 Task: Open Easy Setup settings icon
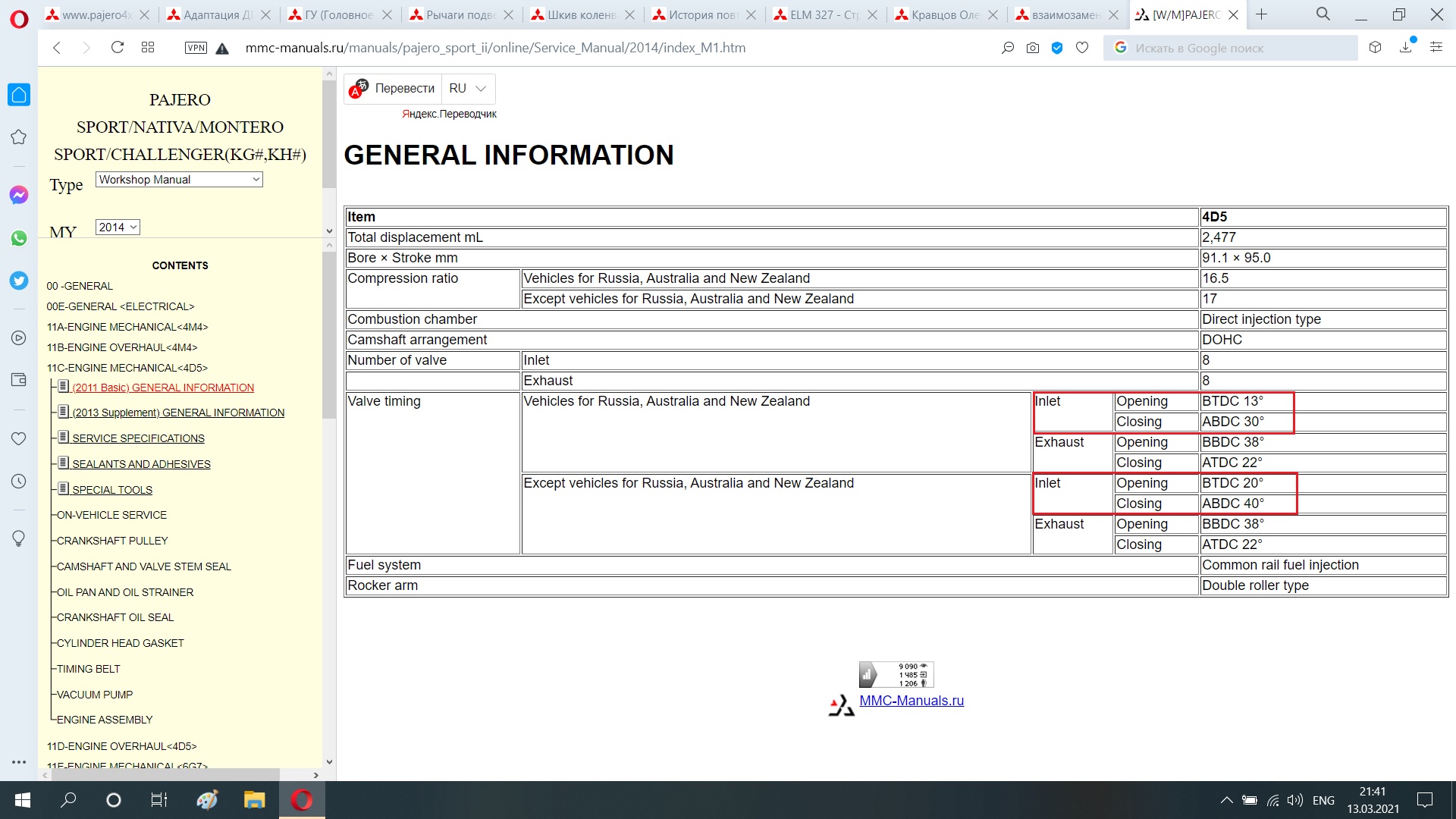coord(1436,48)
